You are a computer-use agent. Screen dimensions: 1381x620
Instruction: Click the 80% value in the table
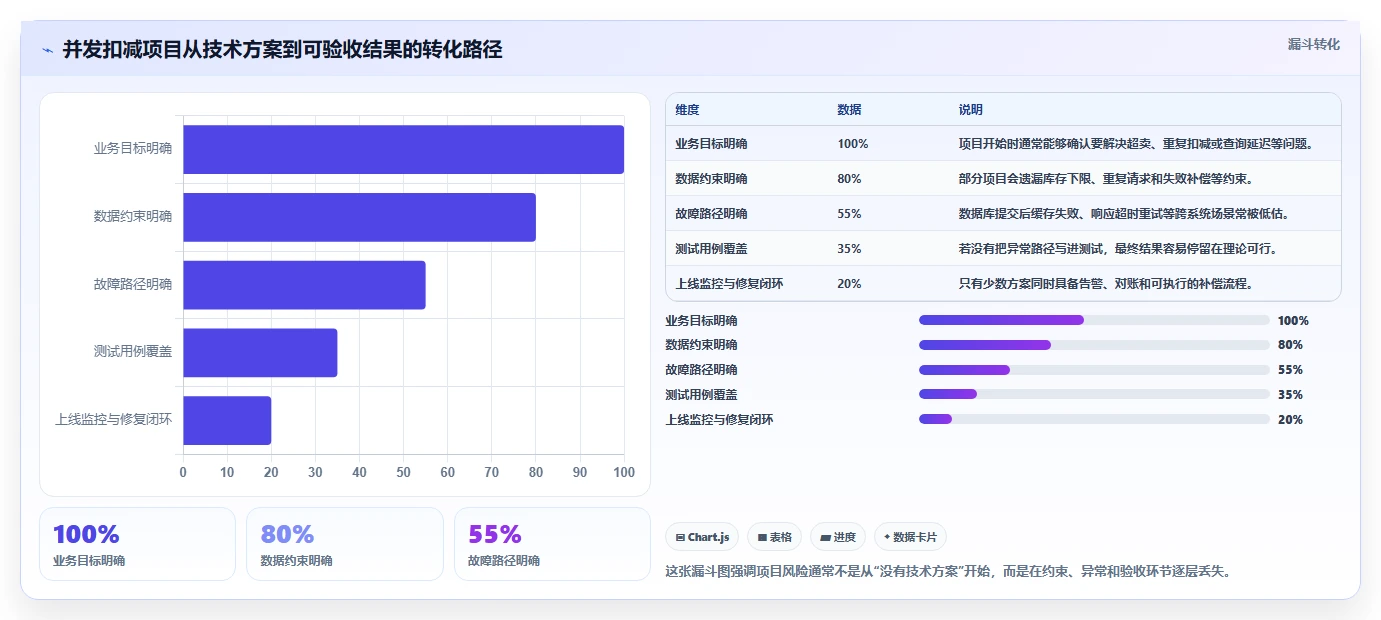(x=849, y=179)
